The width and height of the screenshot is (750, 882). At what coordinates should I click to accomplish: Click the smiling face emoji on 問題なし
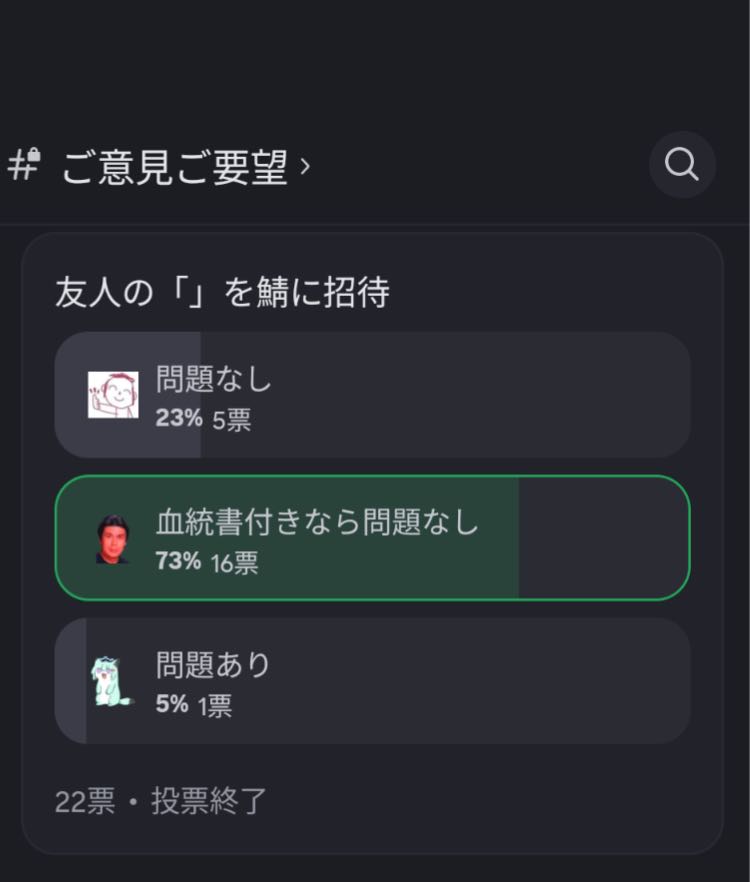(x=113, y=395)
